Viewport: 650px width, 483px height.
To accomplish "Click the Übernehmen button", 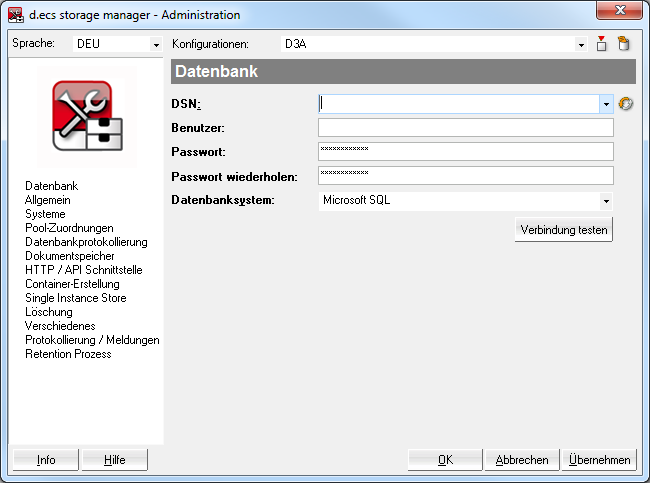I will point(599,460).
